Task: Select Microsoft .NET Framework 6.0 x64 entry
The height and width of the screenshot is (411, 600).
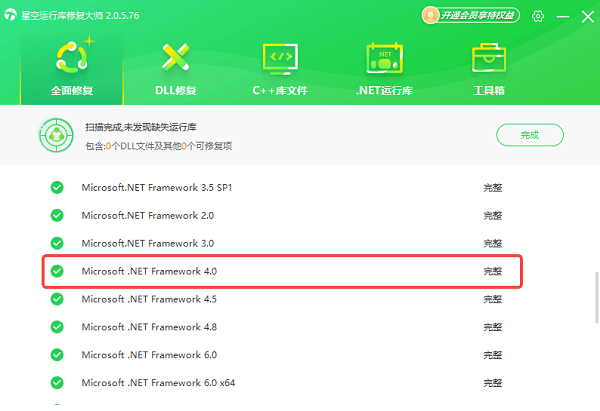Action: [158, 383]
